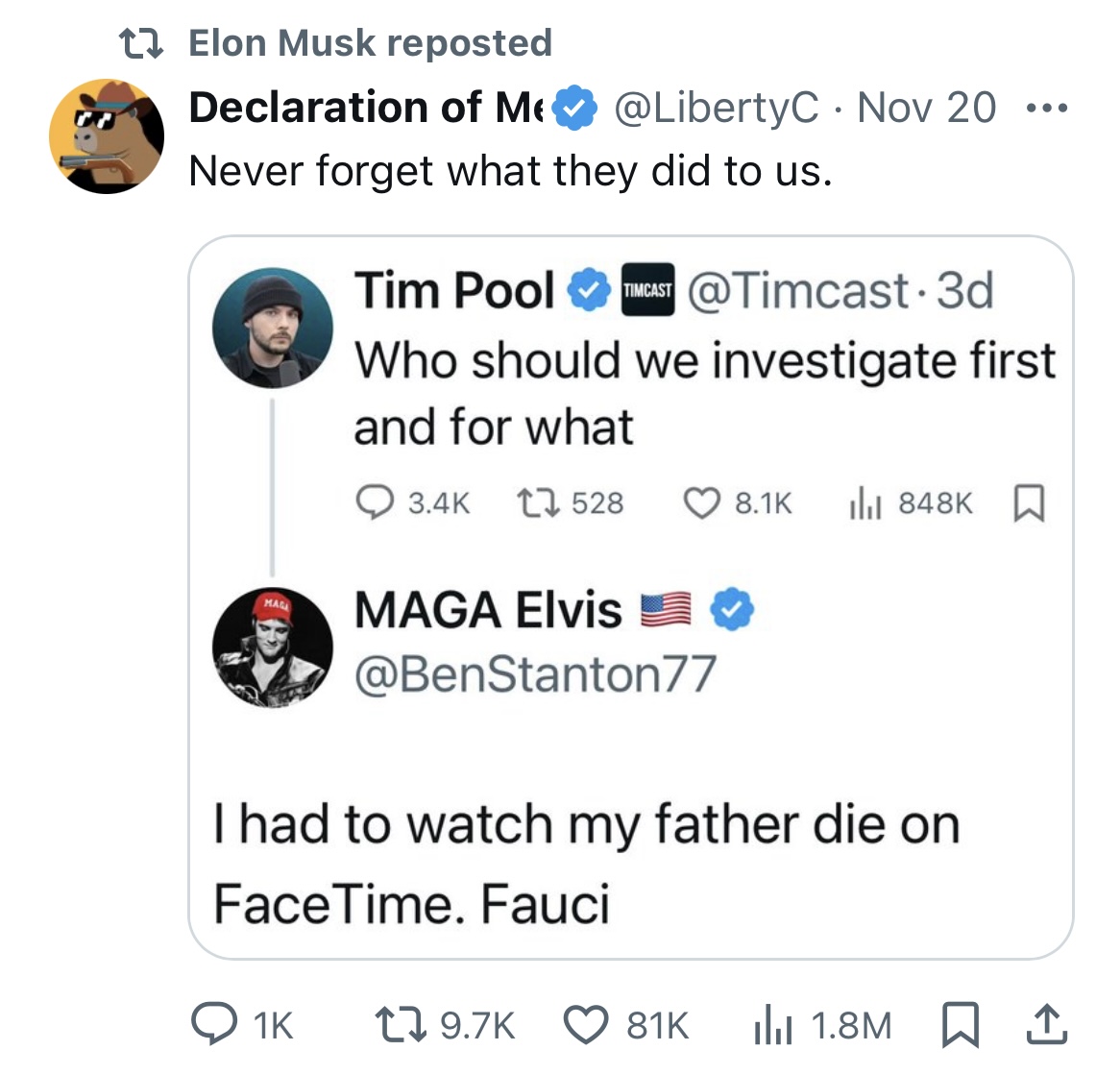The image size is (1120, 1075).
Task: Click the views icon showing 848K
Action: pos(864,502)
